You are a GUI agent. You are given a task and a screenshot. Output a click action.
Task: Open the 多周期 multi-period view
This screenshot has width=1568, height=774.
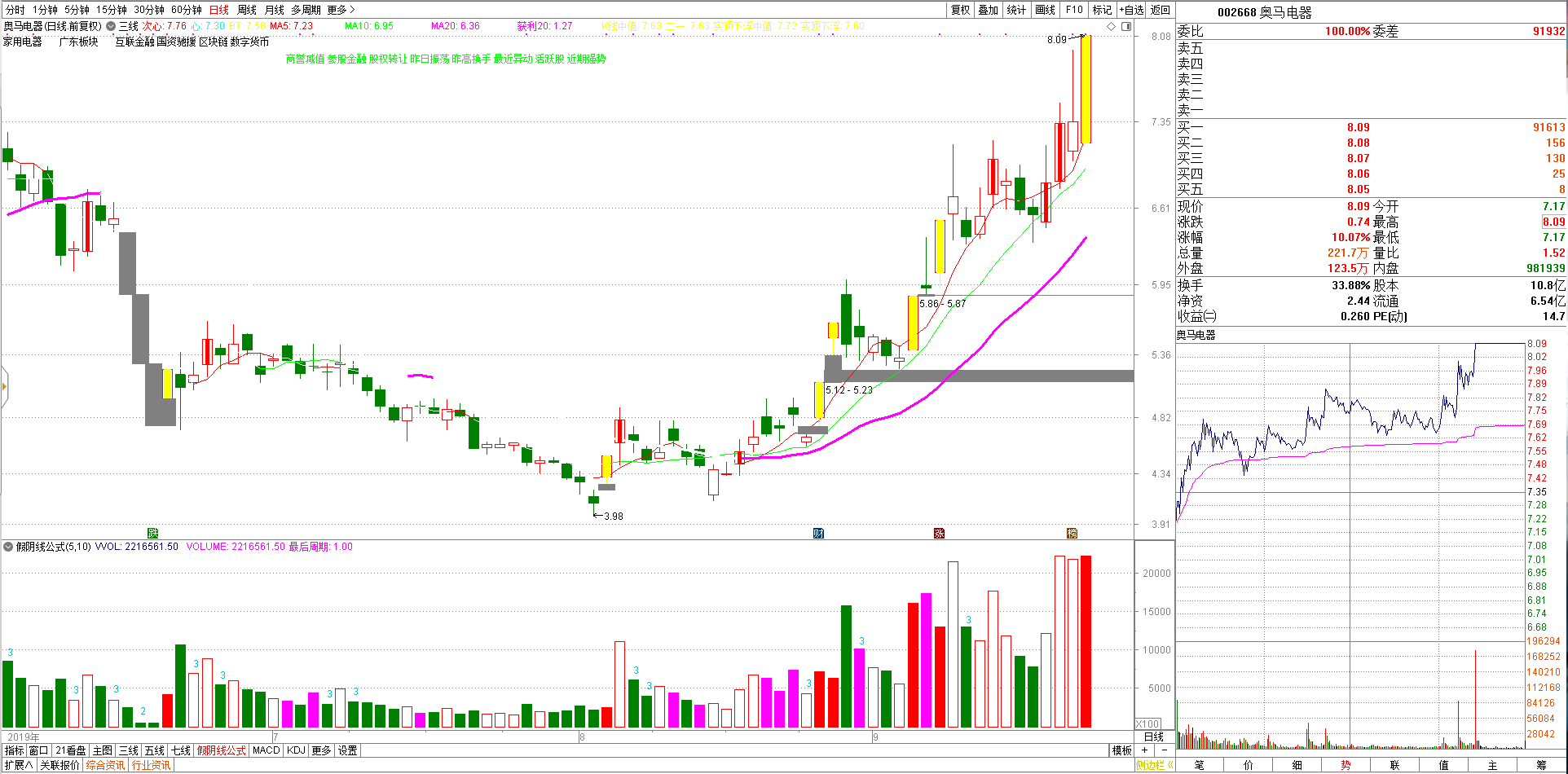click(306, 10)
